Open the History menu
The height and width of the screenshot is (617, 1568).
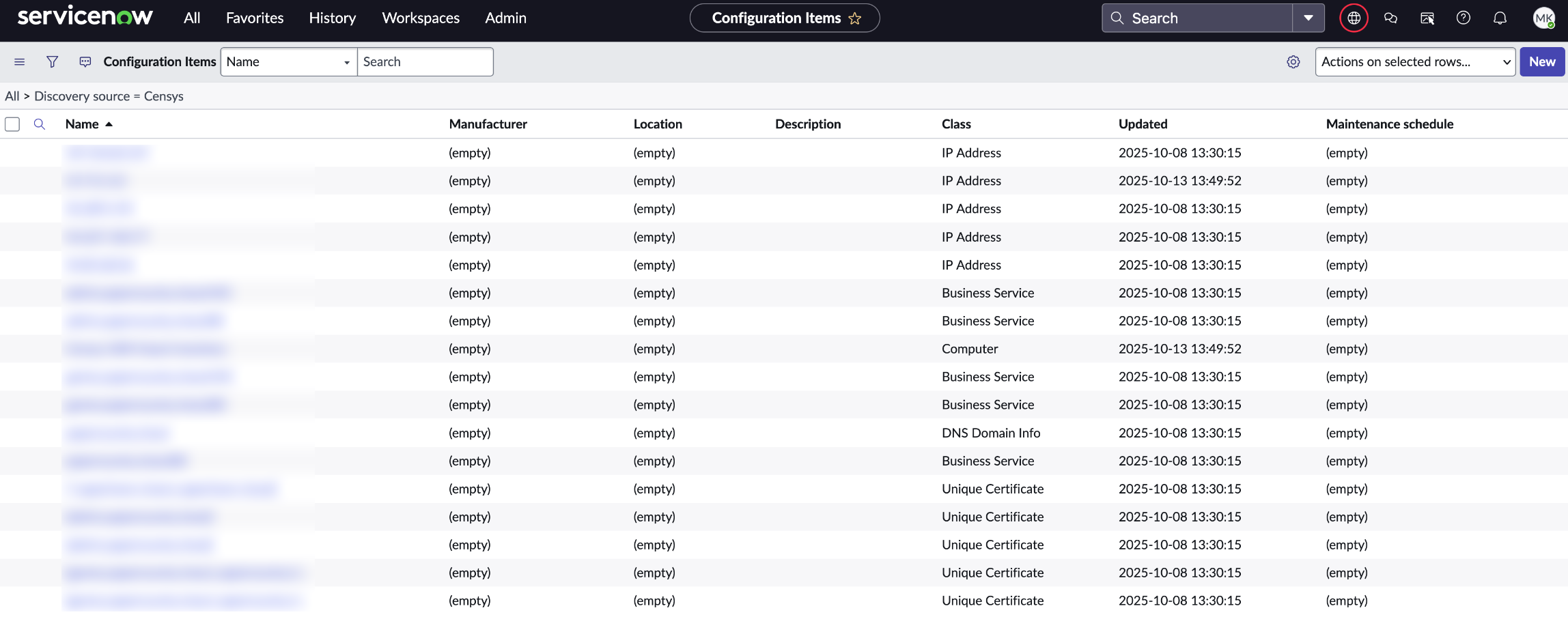[x=332, y=18]
